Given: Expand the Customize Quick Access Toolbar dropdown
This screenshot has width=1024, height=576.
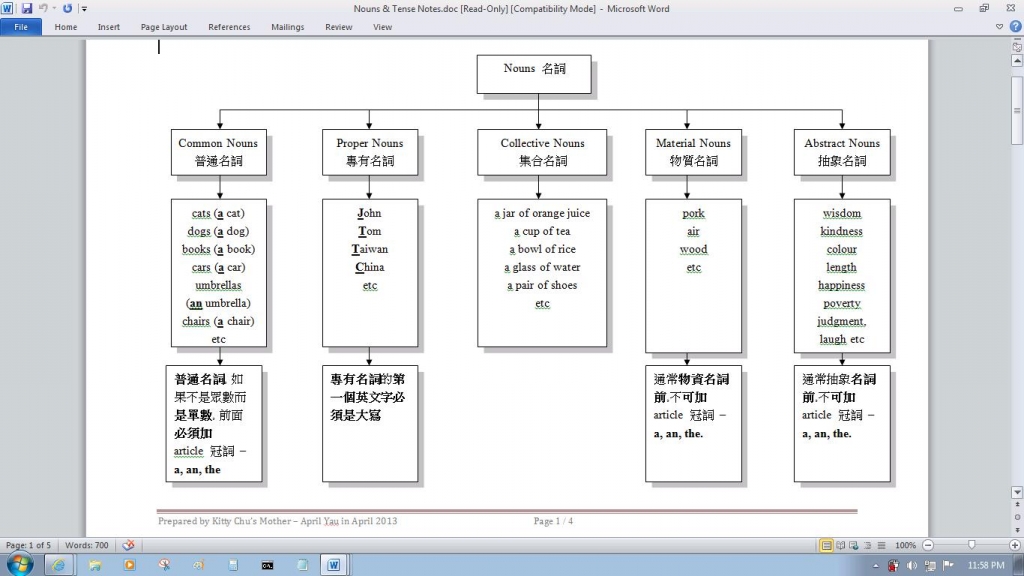Looking at the screenshot, I should tap(85, 9).
